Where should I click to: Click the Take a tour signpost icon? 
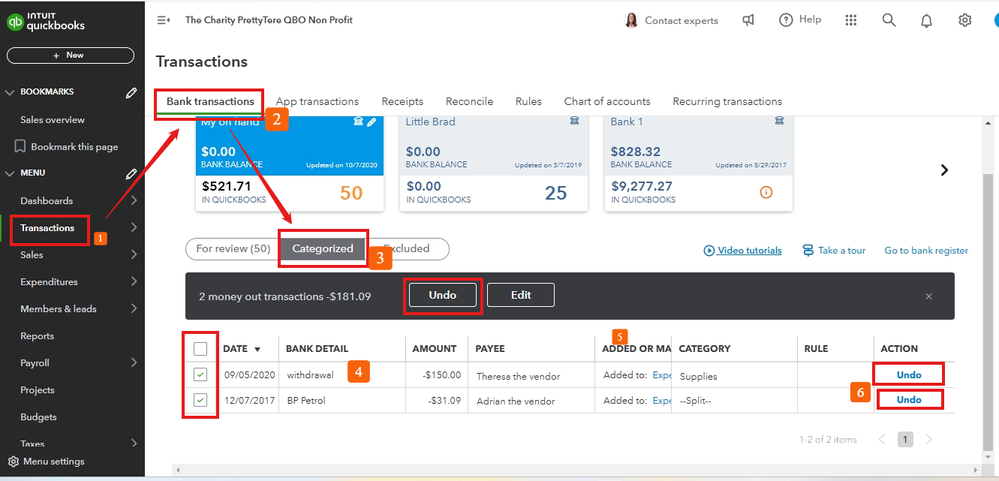(808, 250)
